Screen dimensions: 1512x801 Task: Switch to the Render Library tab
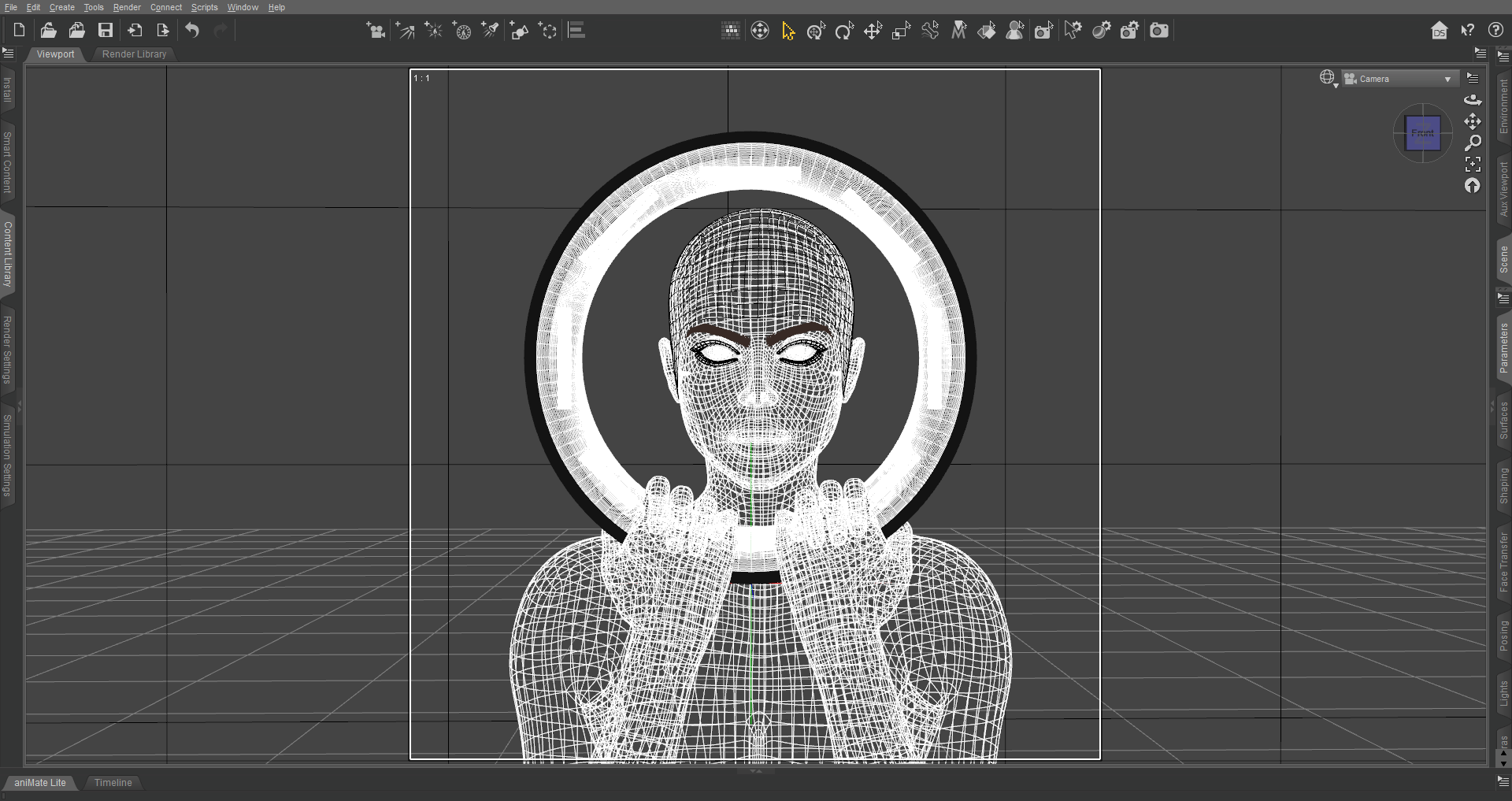(134, 54)
